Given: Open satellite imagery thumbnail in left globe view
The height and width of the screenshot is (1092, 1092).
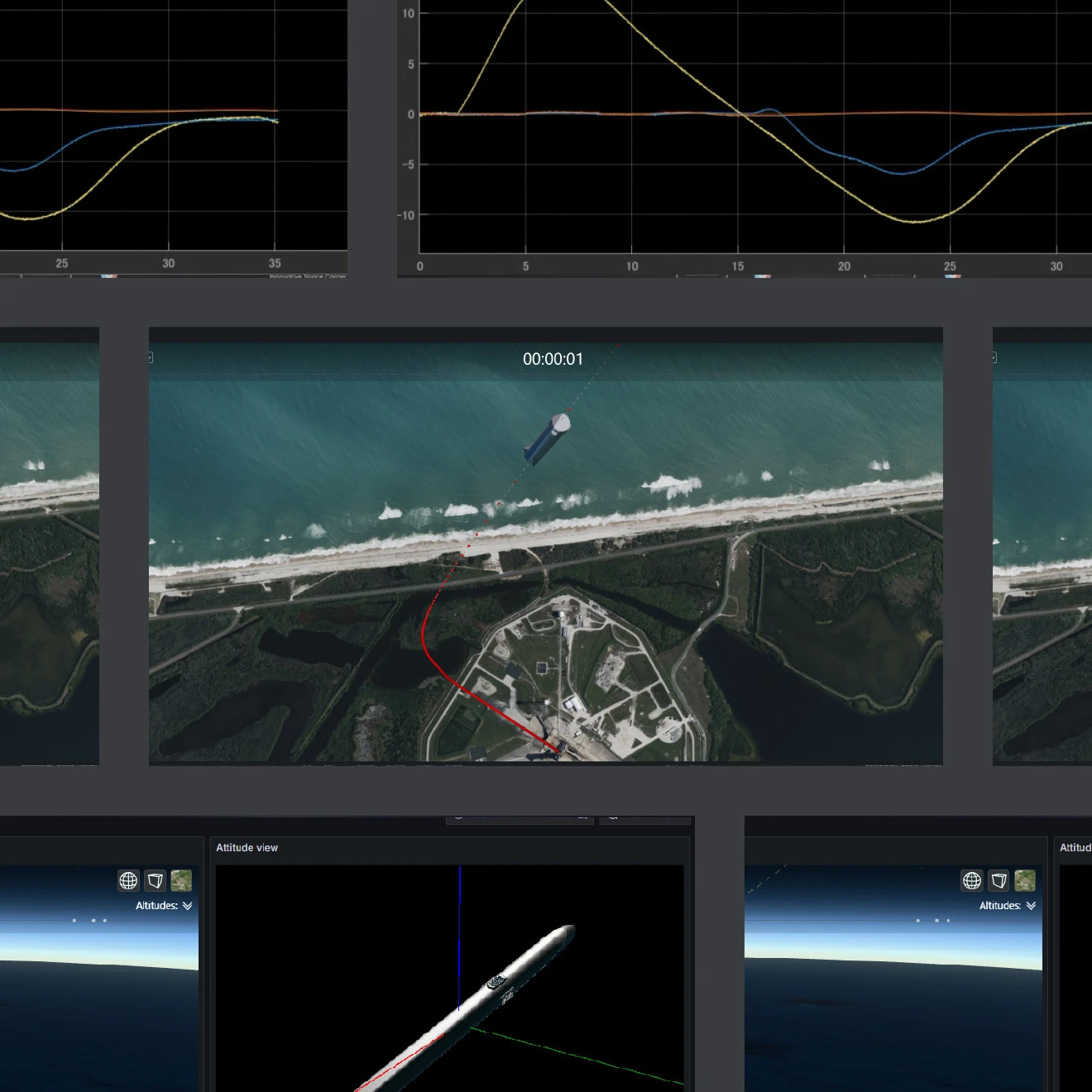Looking at the screenshot, I should (181, 880).
